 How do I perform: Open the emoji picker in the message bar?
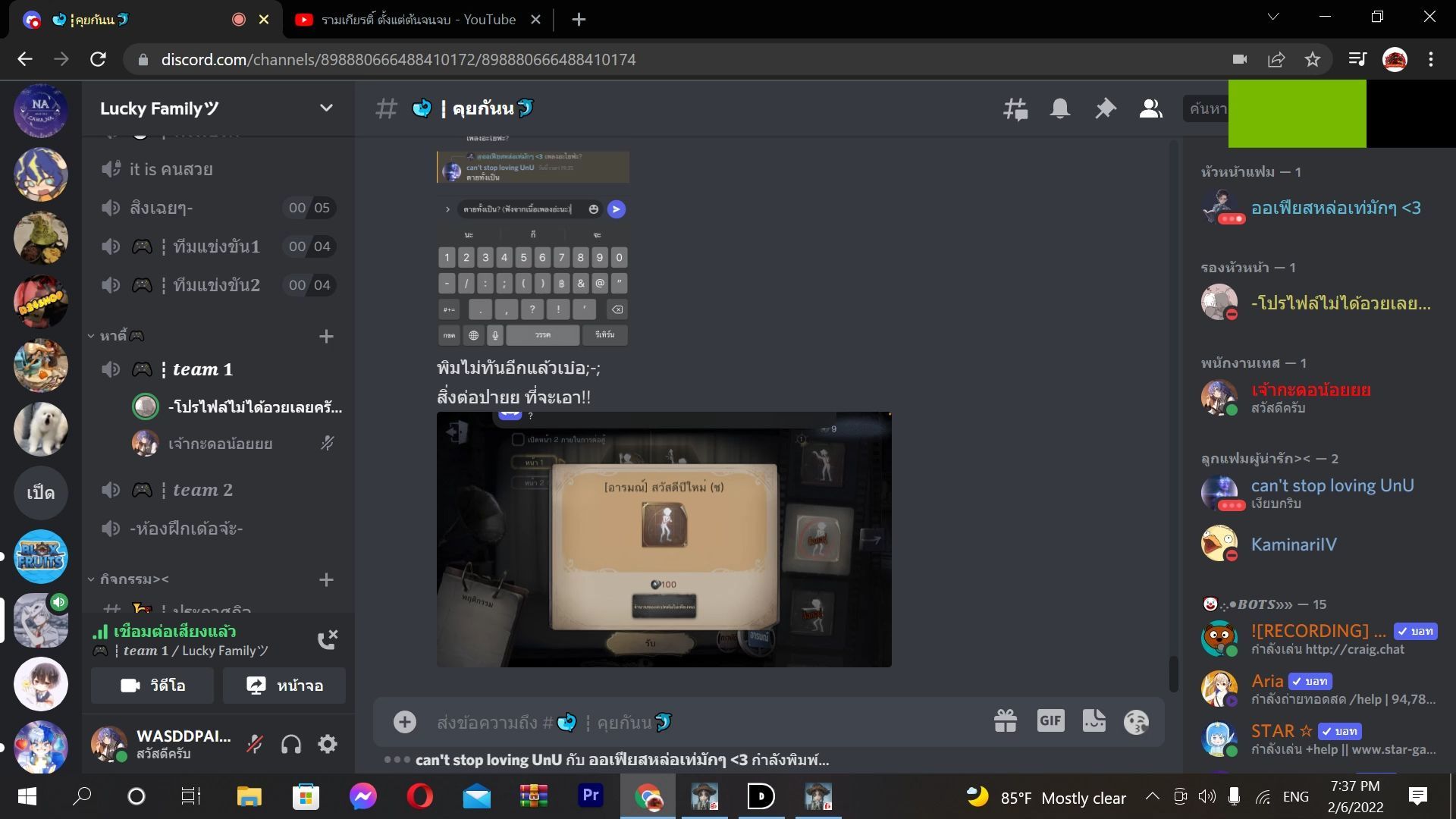(1136, 722)
